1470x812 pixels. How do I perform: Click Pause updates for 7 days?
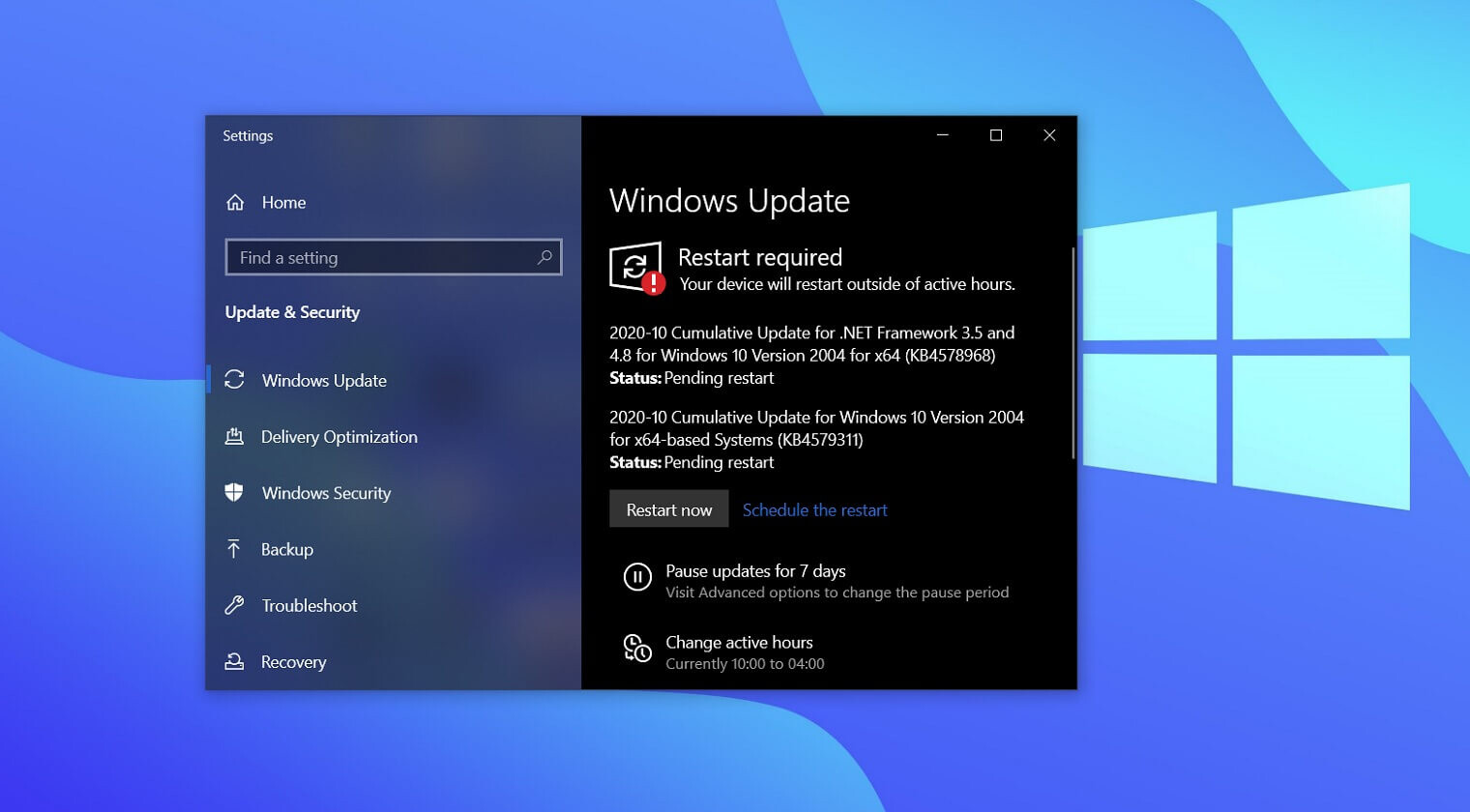pos(755,570)
